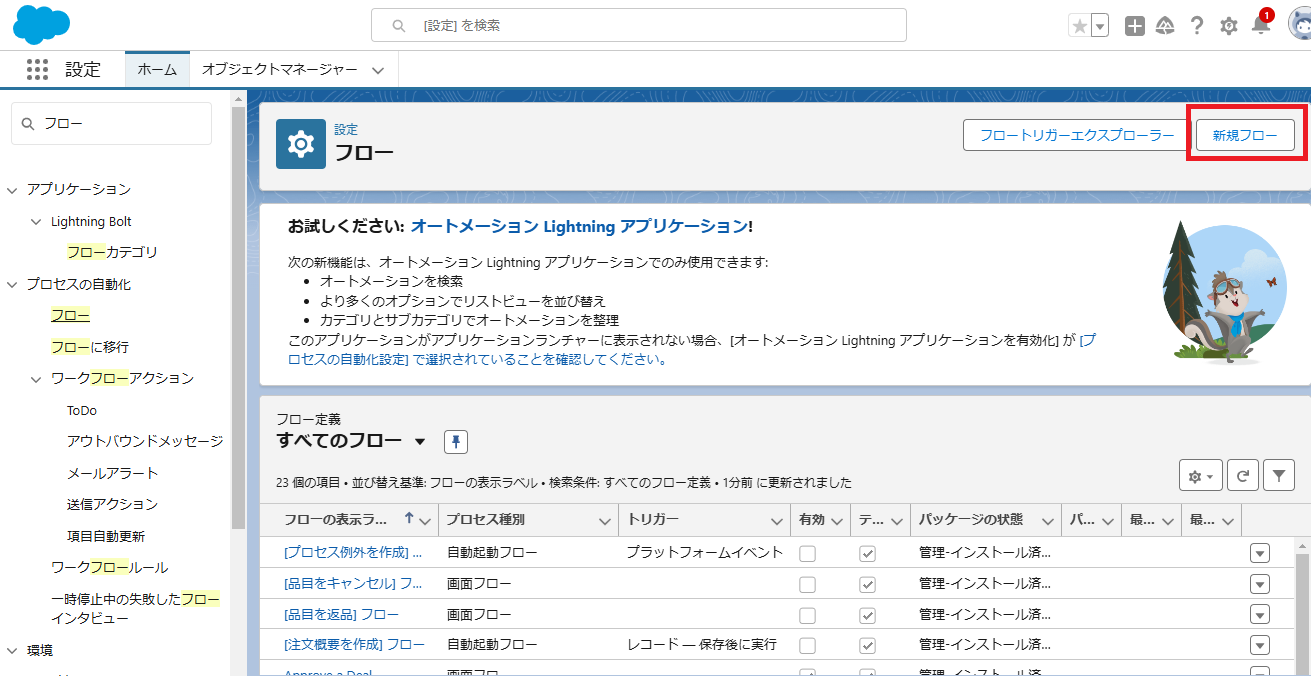Open the [プロセス例外を作成] flow link
Image resolution: width=1311 pixels, height=676 pixels.
(x=353, y=552)
